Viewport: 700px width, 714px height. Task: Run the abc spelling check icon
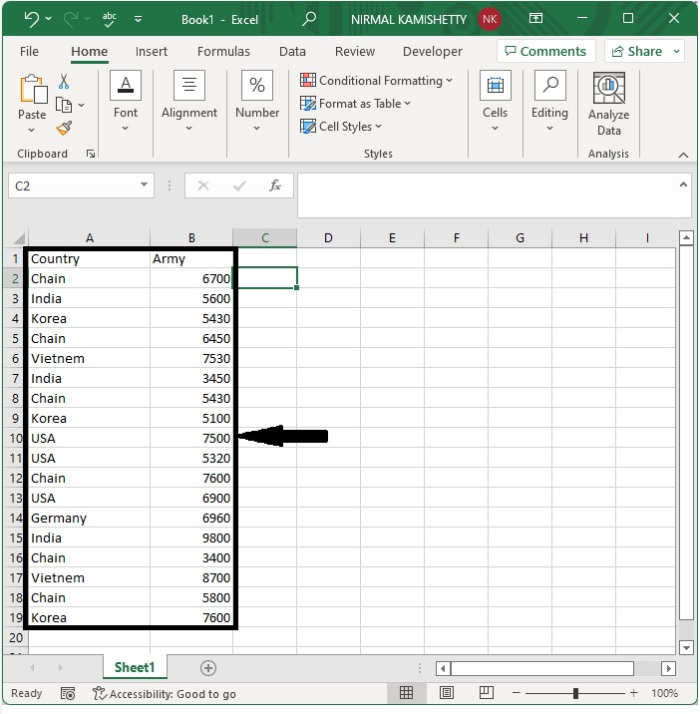point(109,19)
